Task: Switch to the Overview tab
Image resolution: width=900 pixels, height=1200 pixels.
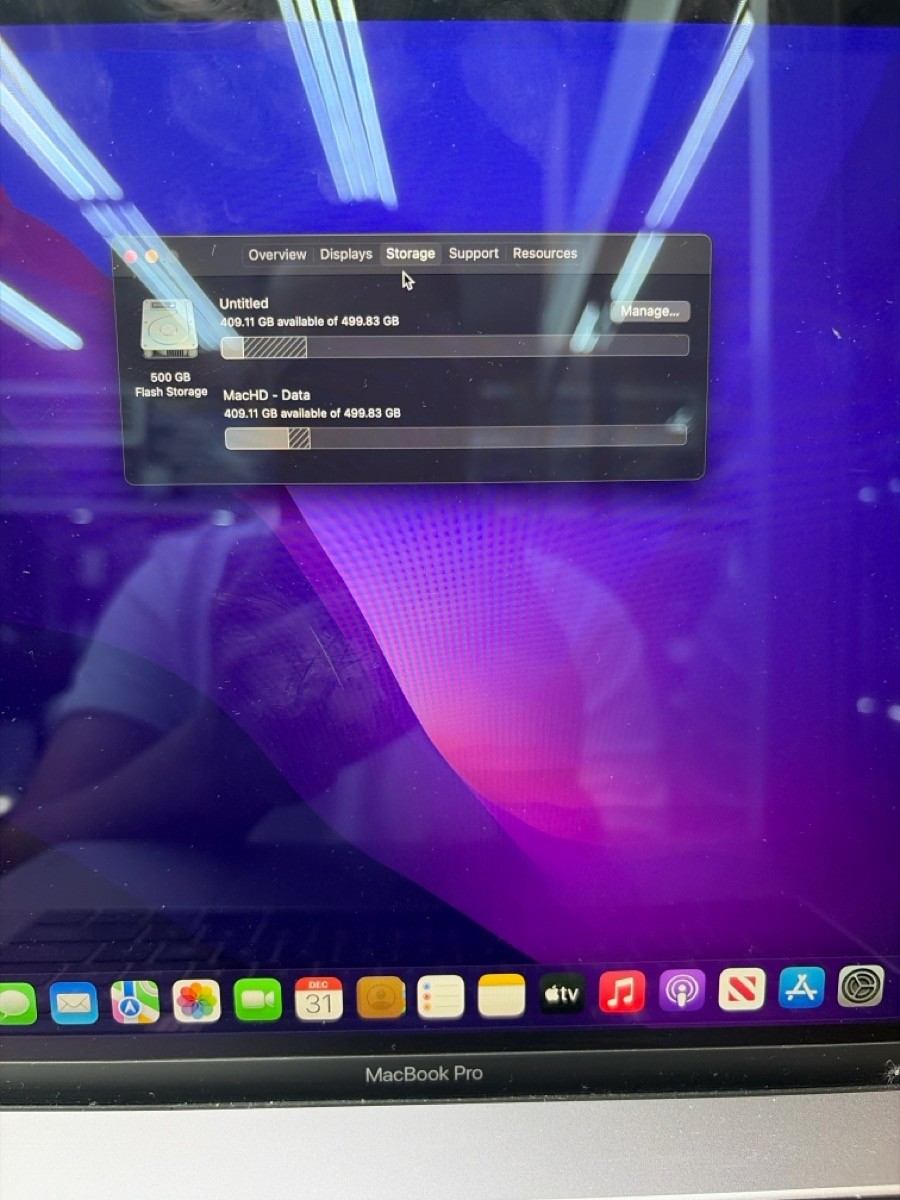Action: pos(277,255)
